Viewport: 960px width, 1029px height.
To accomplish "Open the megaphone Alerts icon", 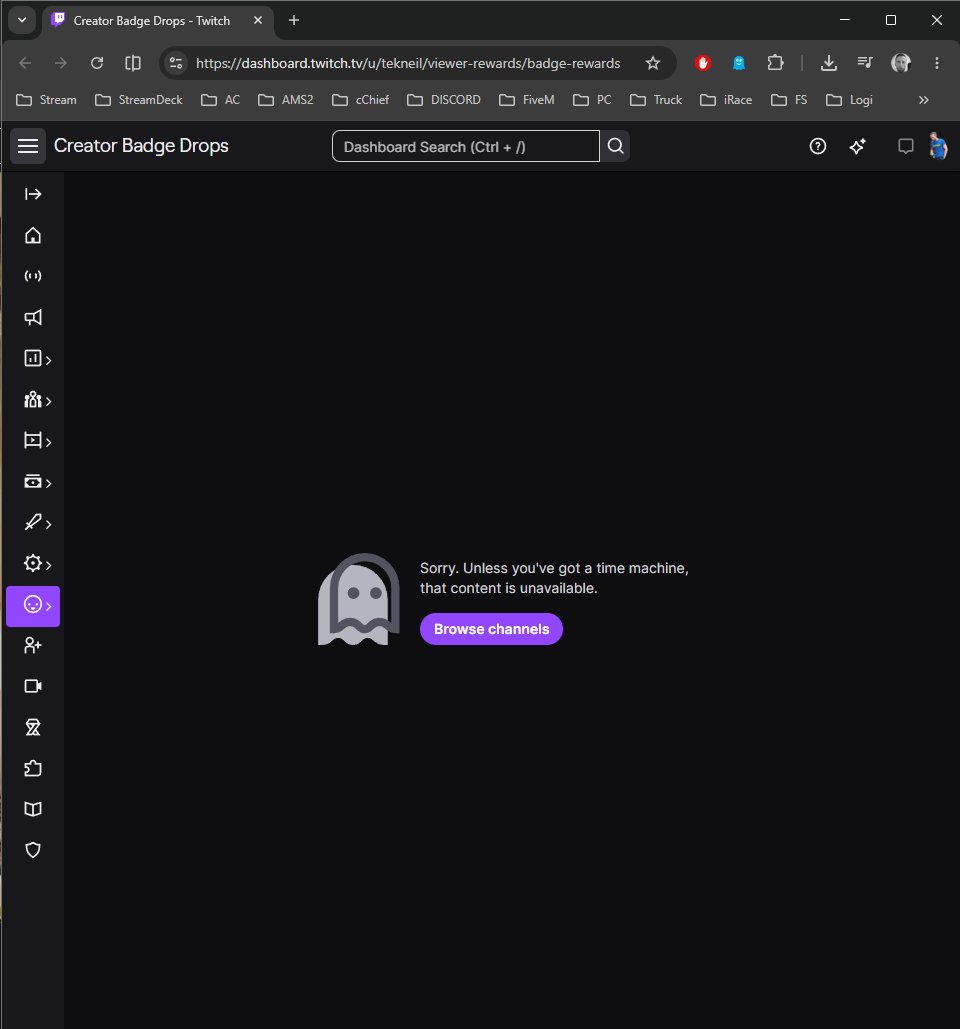I will click(x=33, y=317).
